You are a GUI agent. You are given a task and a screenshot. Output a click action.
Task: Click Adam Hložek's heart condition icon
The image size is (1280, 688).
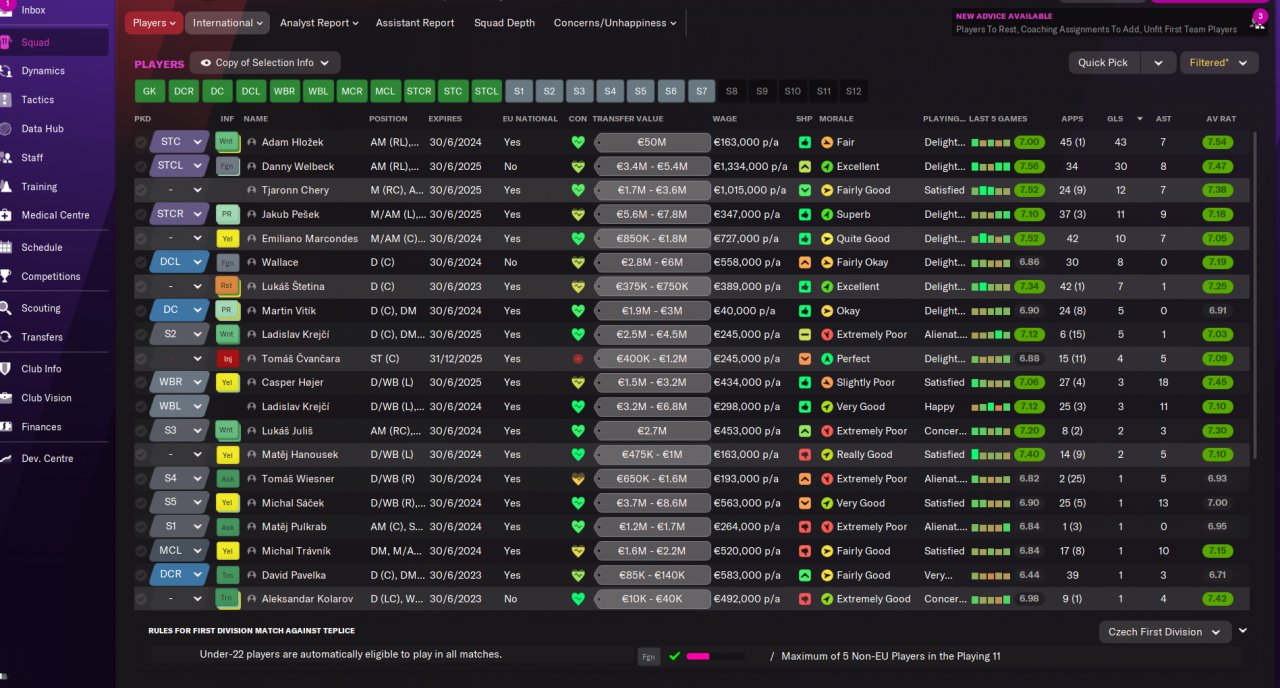(x=577, y=142)
